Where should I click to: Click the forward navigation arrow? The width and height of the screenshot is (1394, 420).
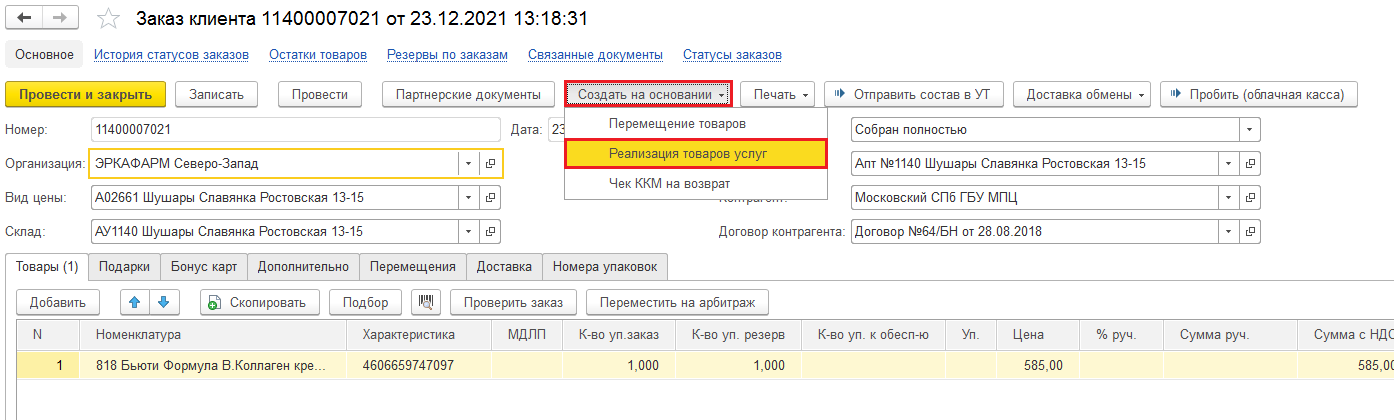click(60, 19)
